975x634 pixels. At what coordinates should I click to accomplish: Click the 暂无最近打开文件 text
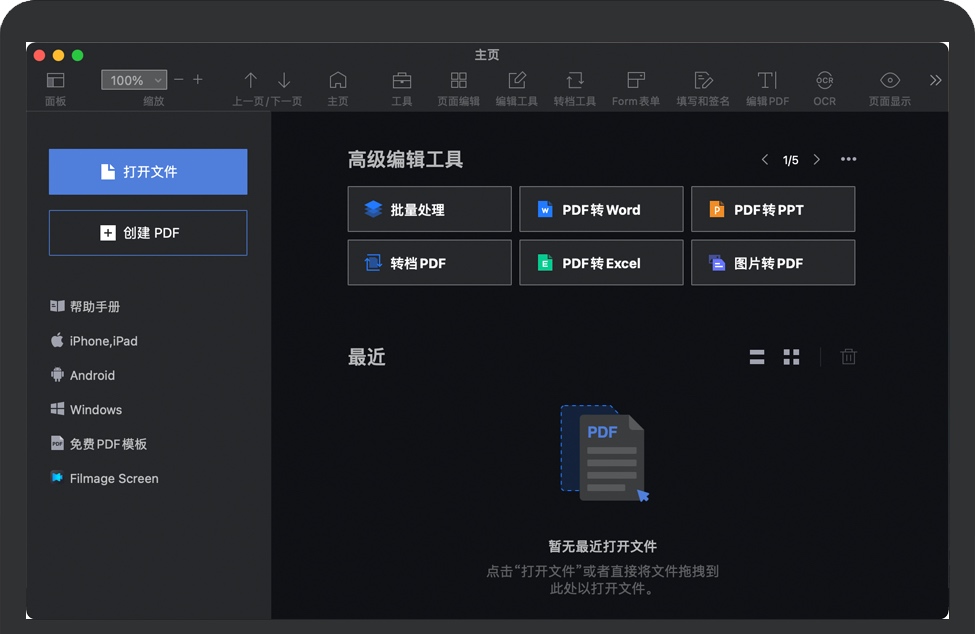pyautogui.click(x=603, y=546)
